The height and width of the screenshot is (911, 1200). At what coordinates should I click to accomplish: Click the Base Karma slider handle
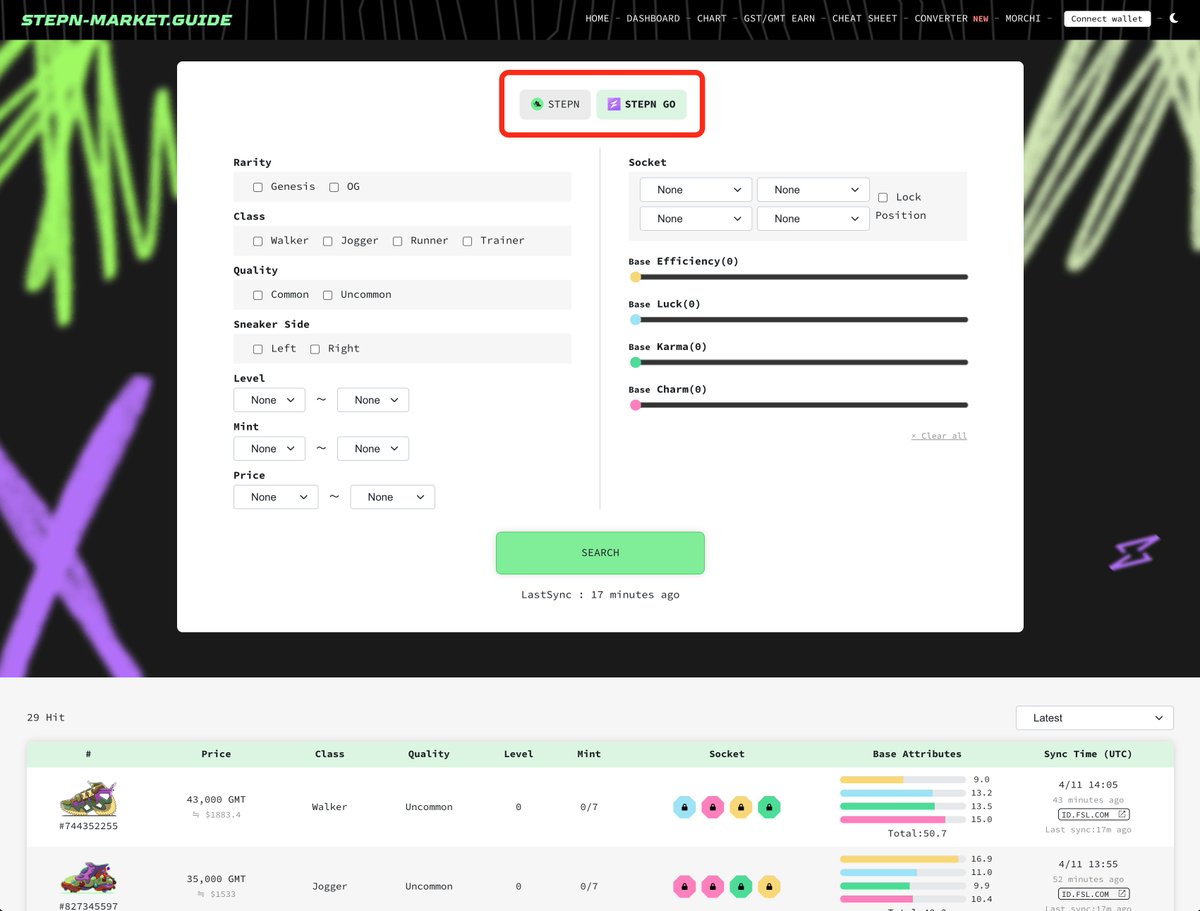click(x=635, y=362)
